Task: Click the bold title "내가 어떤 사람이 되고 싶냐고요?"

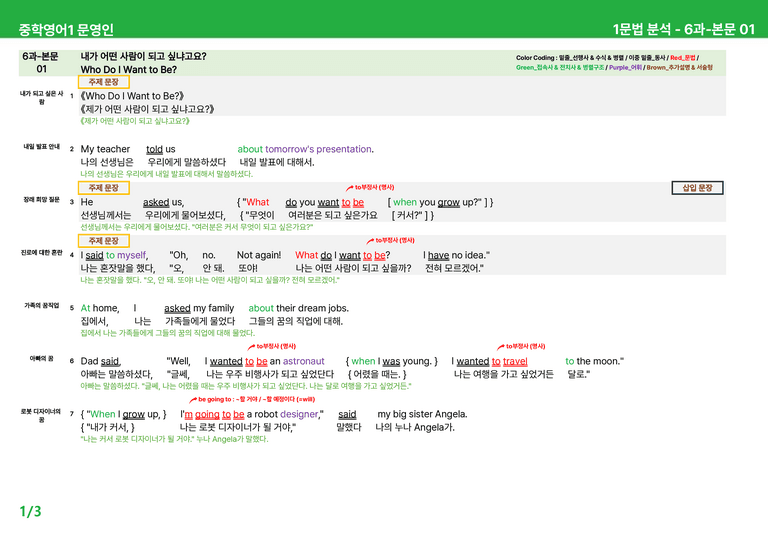Action: (144, 56)
